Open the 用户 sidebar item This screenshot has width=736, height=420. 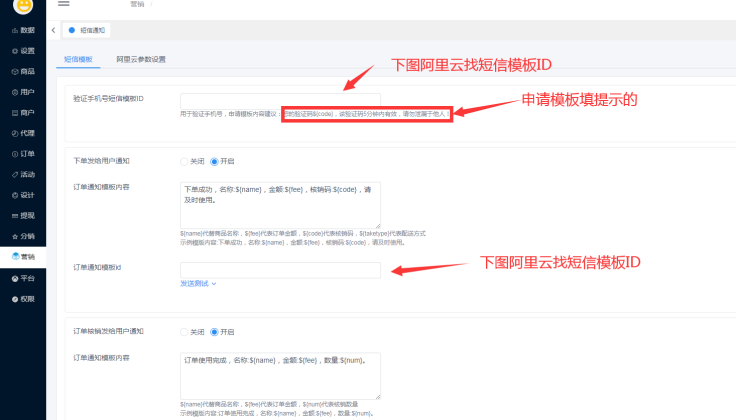(x=23, y=92)
